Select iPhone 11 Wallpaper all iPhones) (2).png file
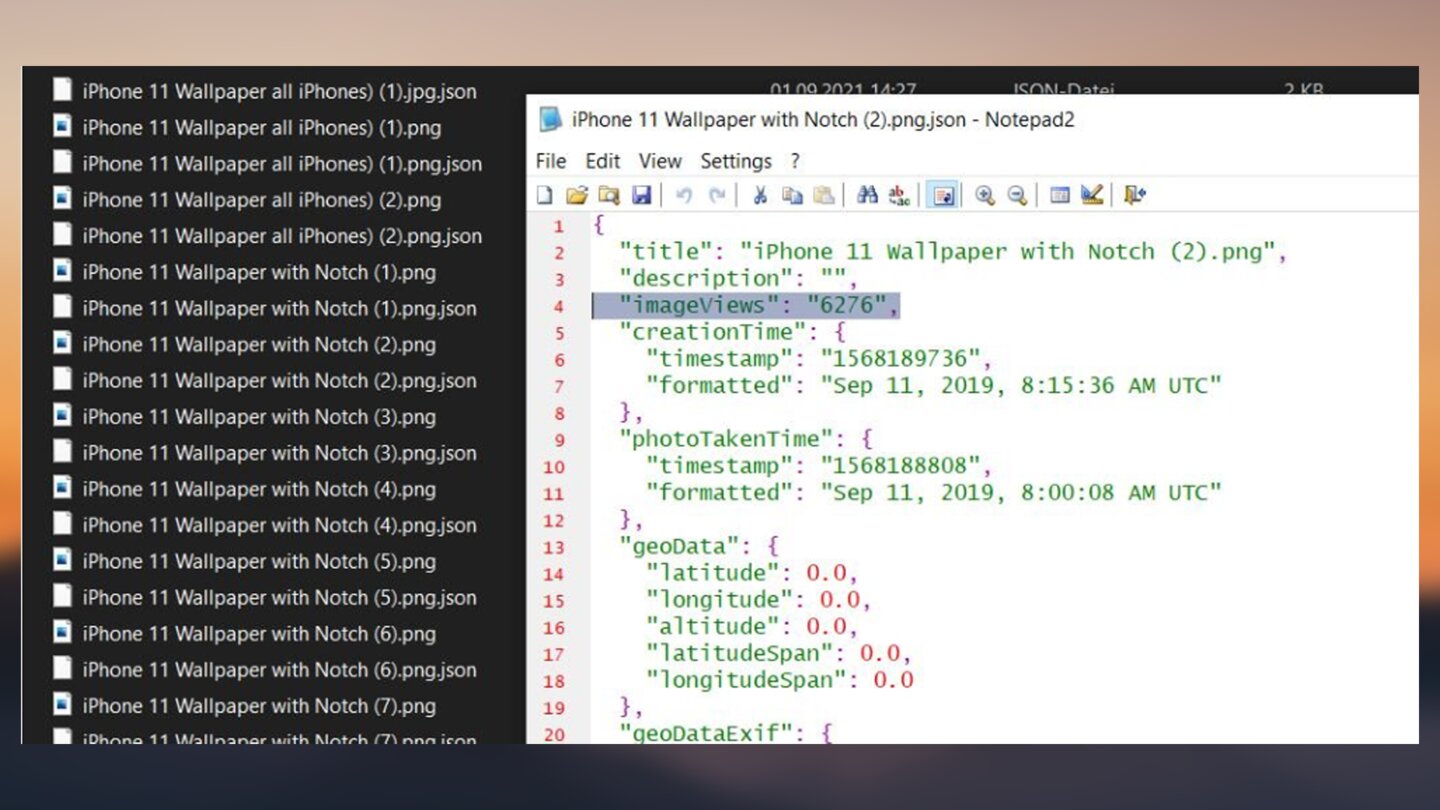 (x=261, y=200)
